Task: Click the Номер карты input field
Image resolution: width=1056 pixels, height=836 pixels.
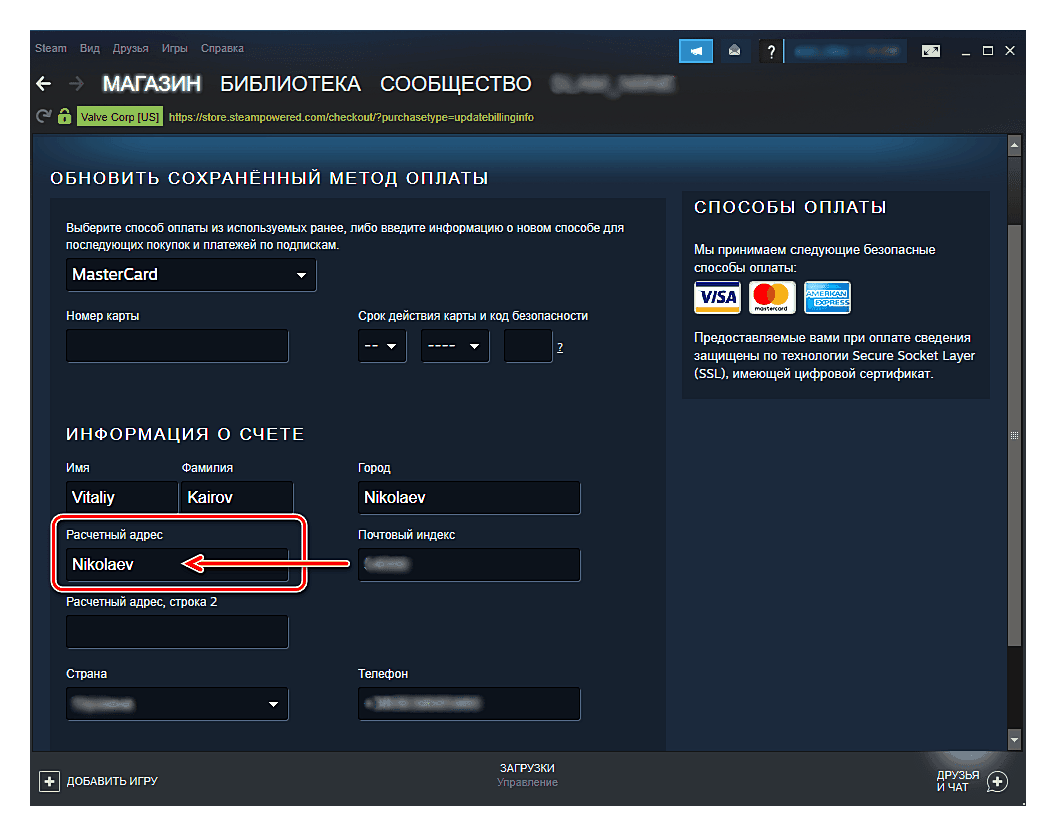Action: 177,346
